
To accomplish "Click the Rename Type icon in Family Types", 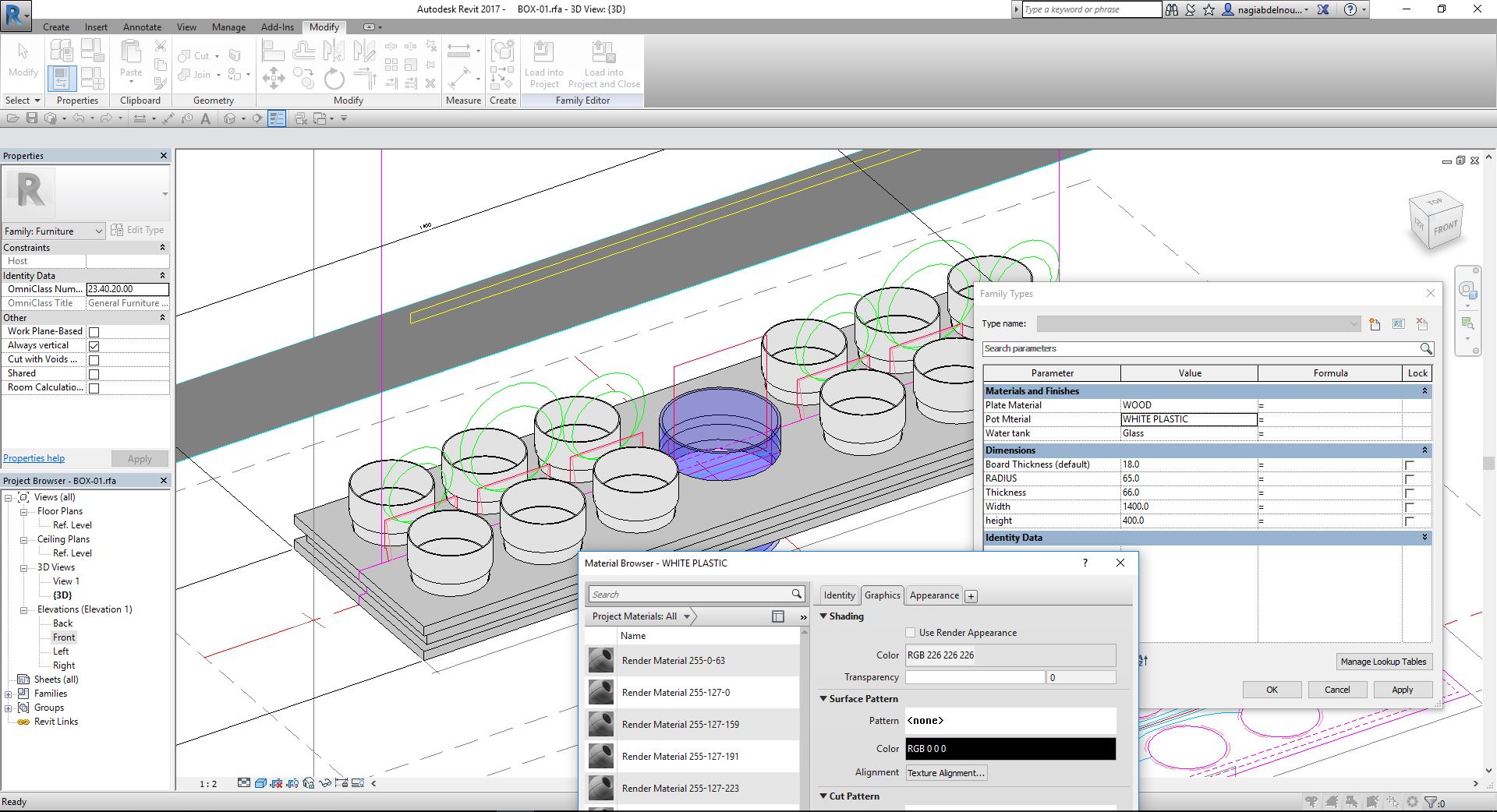I will click(1398, 324).
